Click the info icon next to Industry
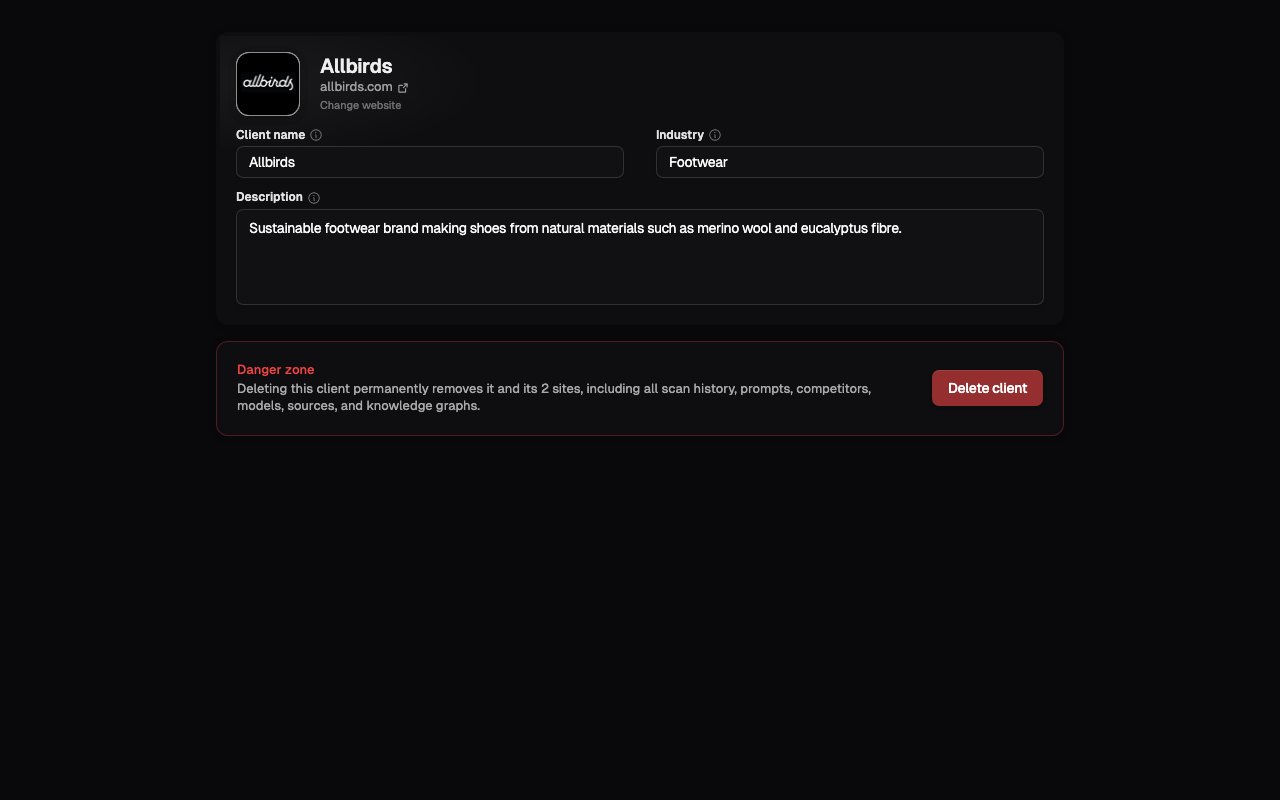The height and width of the screenshot is (800, 1280). pos(715,135)
